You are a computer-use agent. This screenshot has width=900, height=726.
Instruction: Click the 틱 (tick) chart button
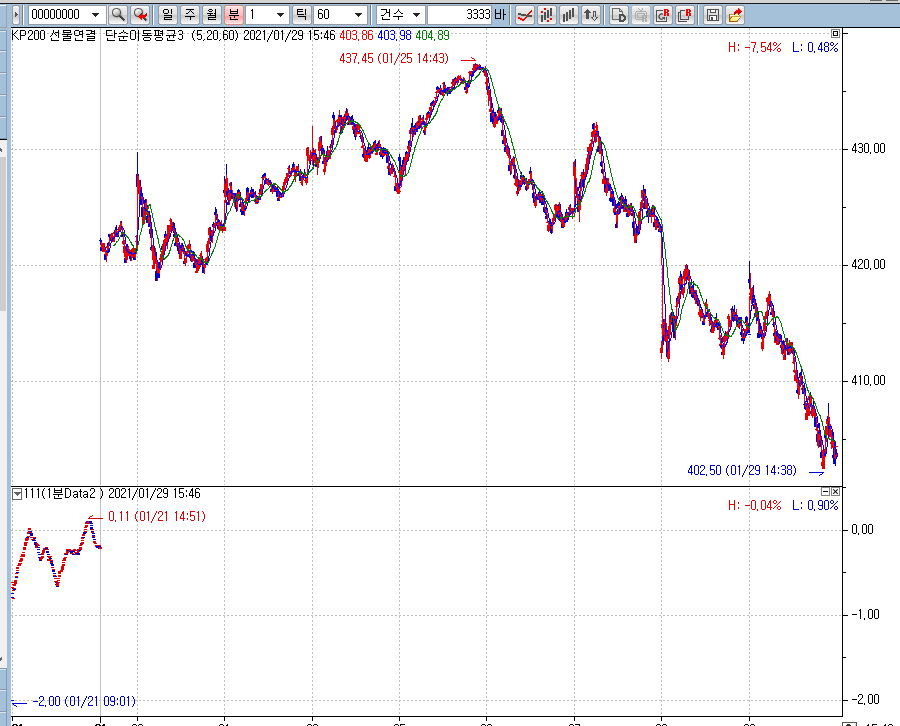click(x=301, y=15)
